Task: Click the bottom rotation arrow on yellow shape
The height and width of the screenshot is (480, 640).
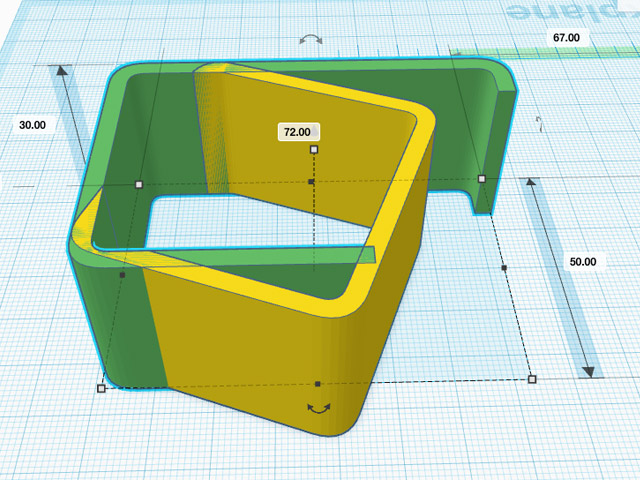Action: coord(319,409)
